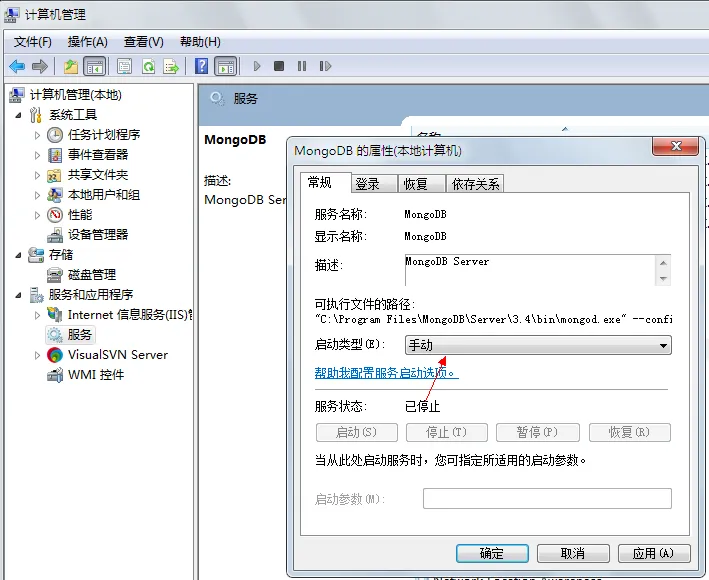Select 共享文件夹 tree item
The image size is (709, 580).
point(98,174)
